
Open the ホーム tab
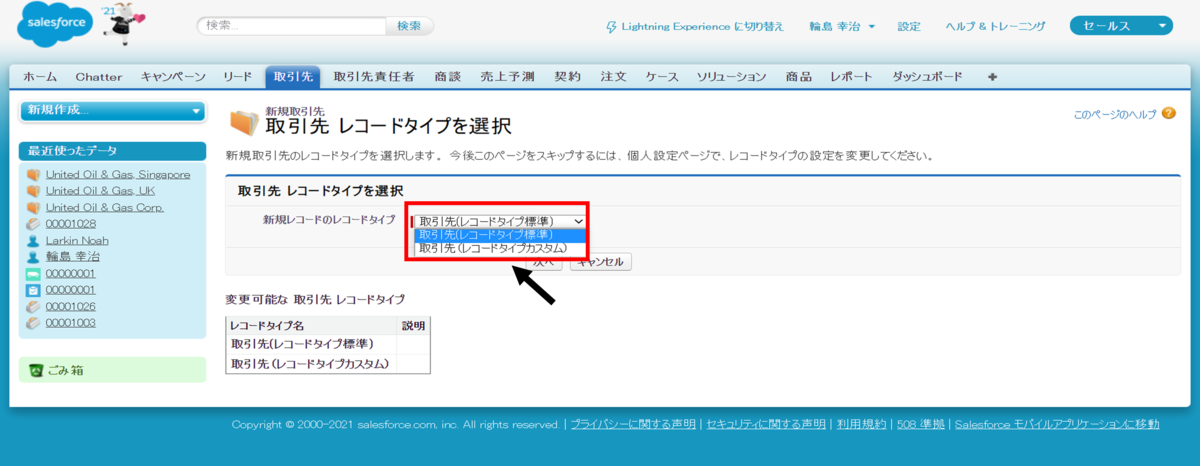[40, 77]
